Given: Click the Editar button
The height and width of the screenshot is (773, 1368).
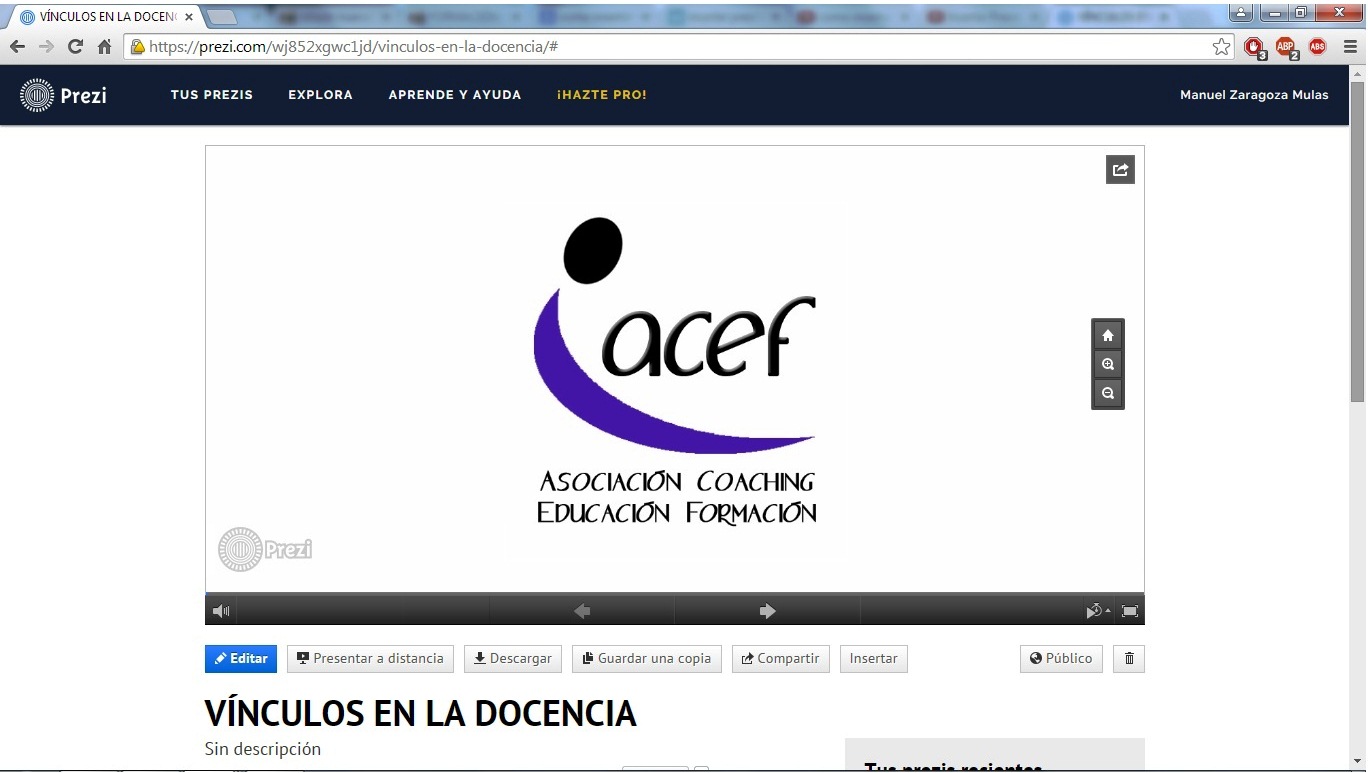Looking at the screenshot, I should pyautogui.click(x=241, y=659).
